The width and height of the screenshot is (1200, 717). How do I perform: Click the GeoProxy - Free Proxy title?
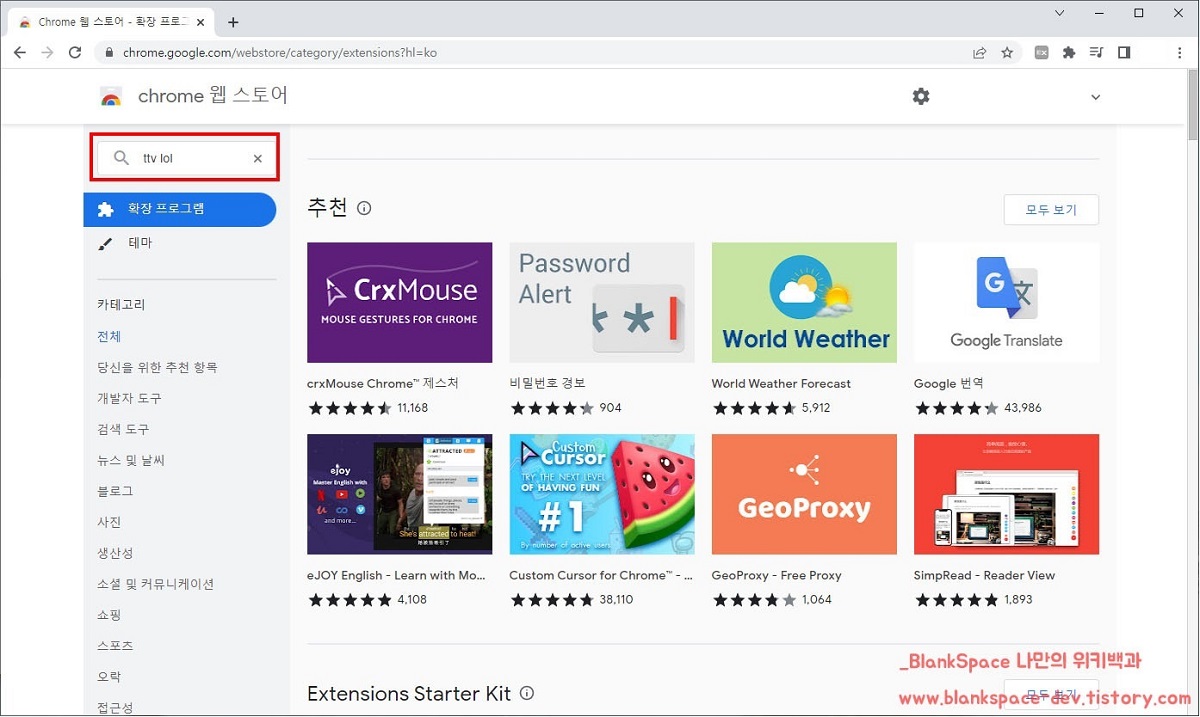(777, 575)
